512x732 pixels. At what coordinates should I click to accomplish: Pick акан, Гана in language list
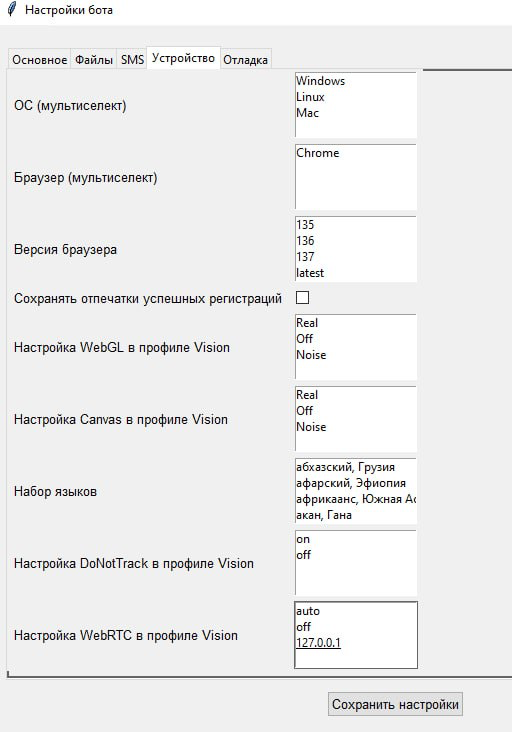(x=324, y=515)
